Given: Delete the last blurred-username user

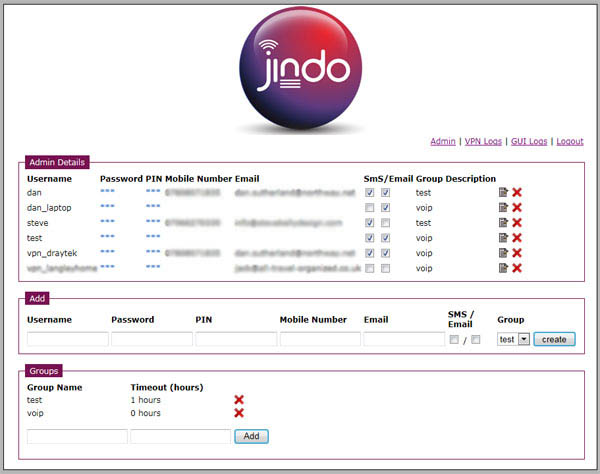Looking at the screenshot, I should 517,268.
